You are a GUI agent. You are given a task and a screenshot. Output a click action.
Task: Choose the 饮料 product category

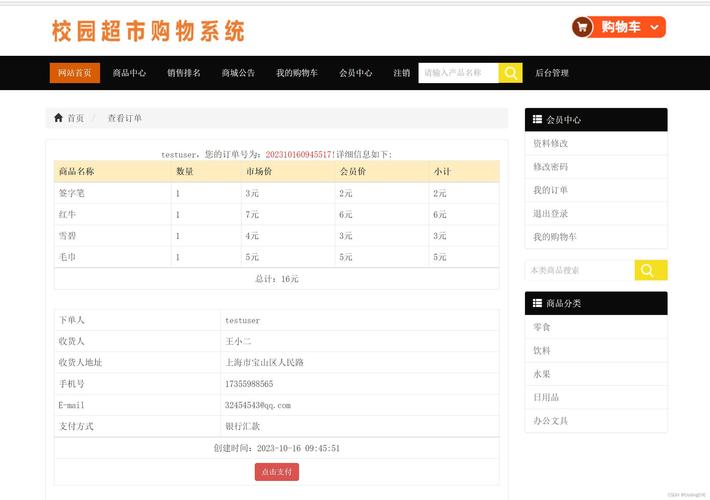(x=542, y=351)
